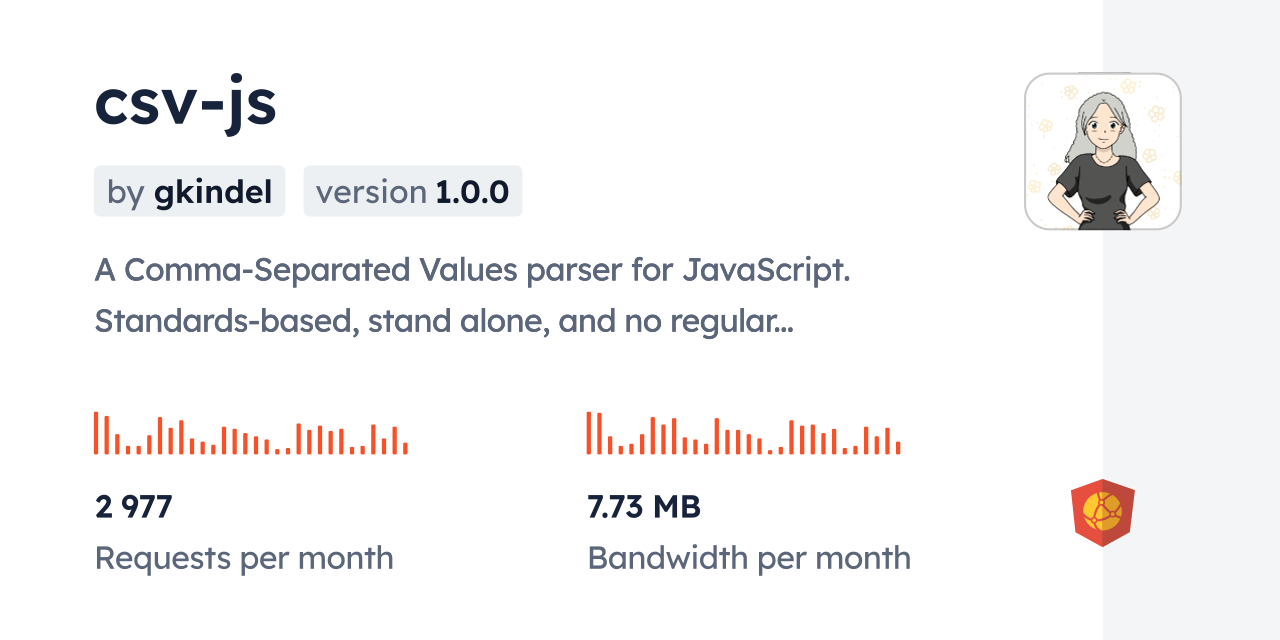Screen dimensions: 1280x640
Task: Click the bandwidth per month bar chart
Action: coord(743,434)
